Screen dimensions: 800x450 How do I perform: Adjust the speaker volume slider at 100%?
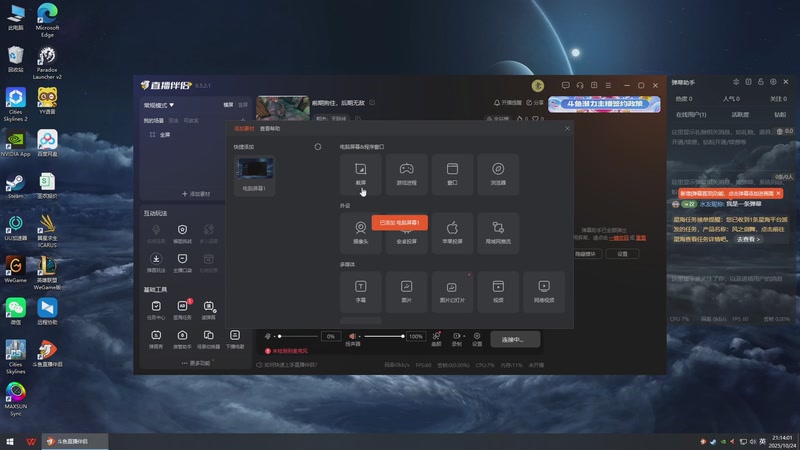(384, 336)
